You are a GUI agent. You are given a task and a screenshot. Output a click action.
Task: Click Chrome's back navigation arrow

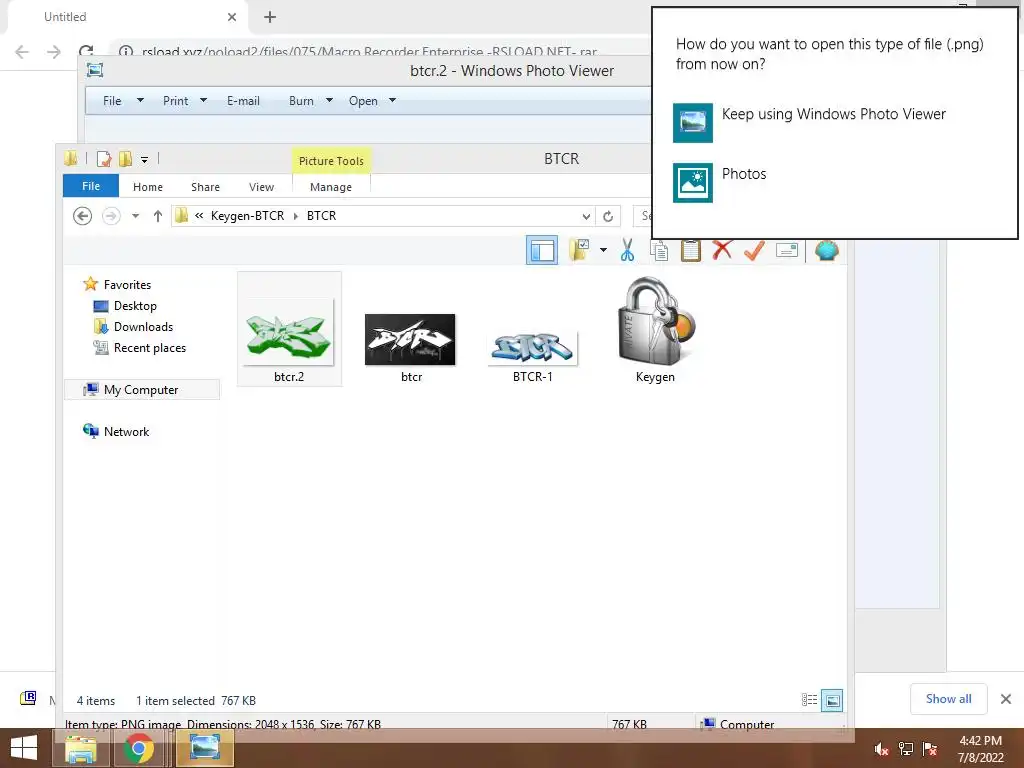(22, 52)
